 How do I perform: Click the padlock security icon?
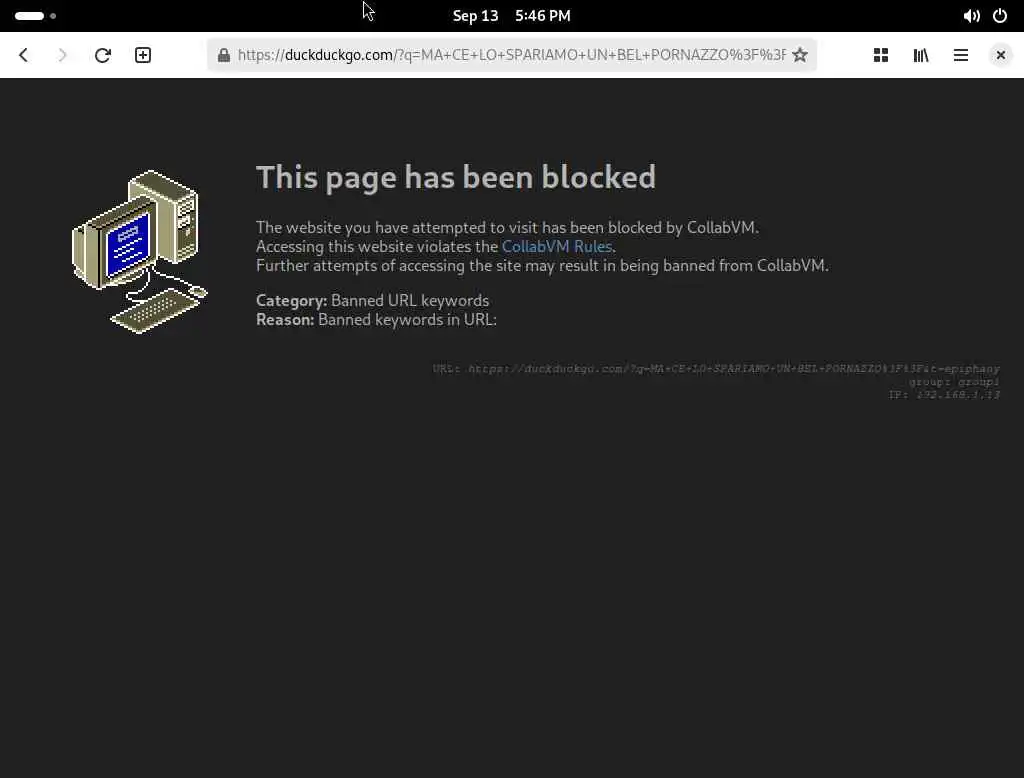pyautogui.click(x=224, y=55)
